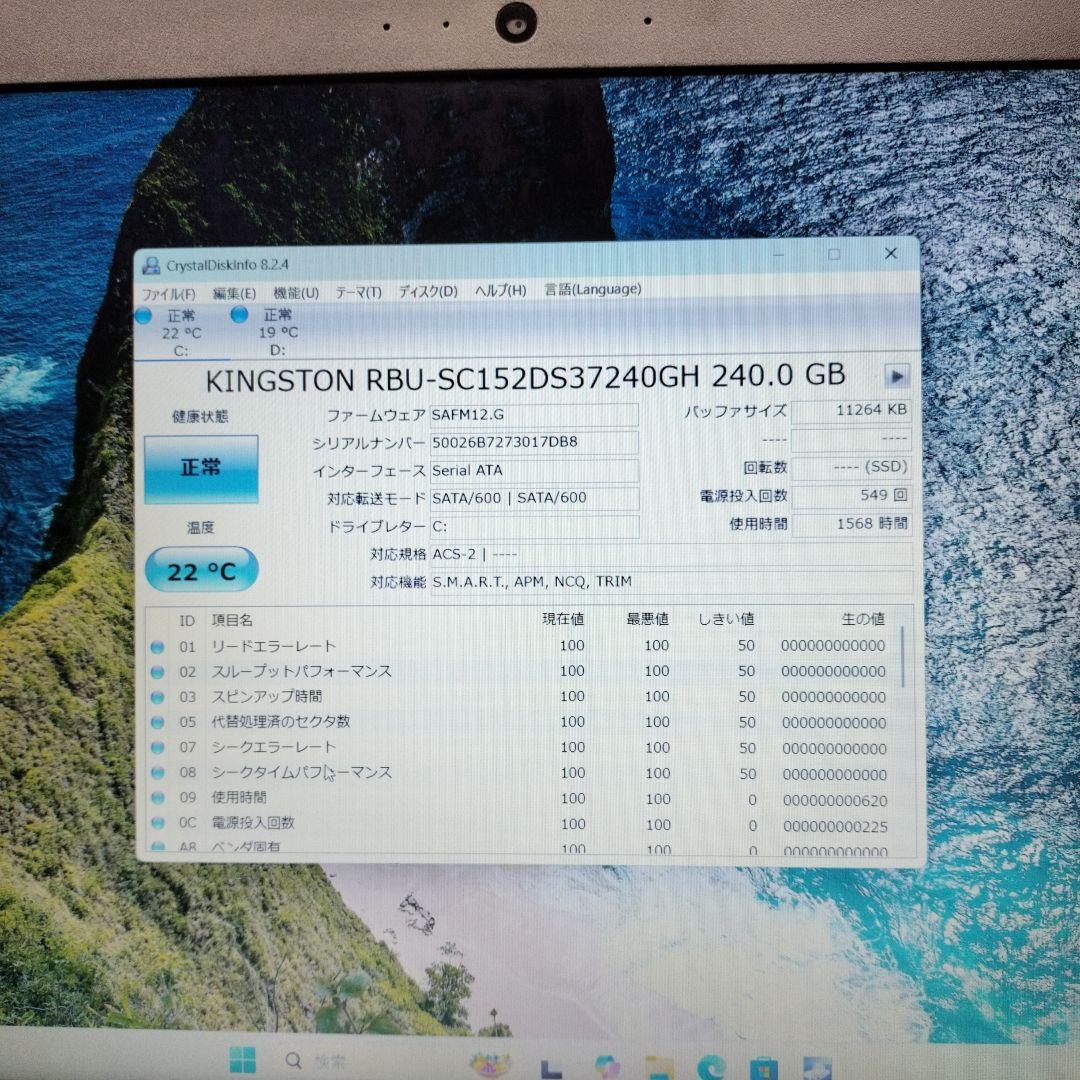Click status dot for ID 01 row
The height and width of the screenshot is (1080, 1080).
point(157,647)
